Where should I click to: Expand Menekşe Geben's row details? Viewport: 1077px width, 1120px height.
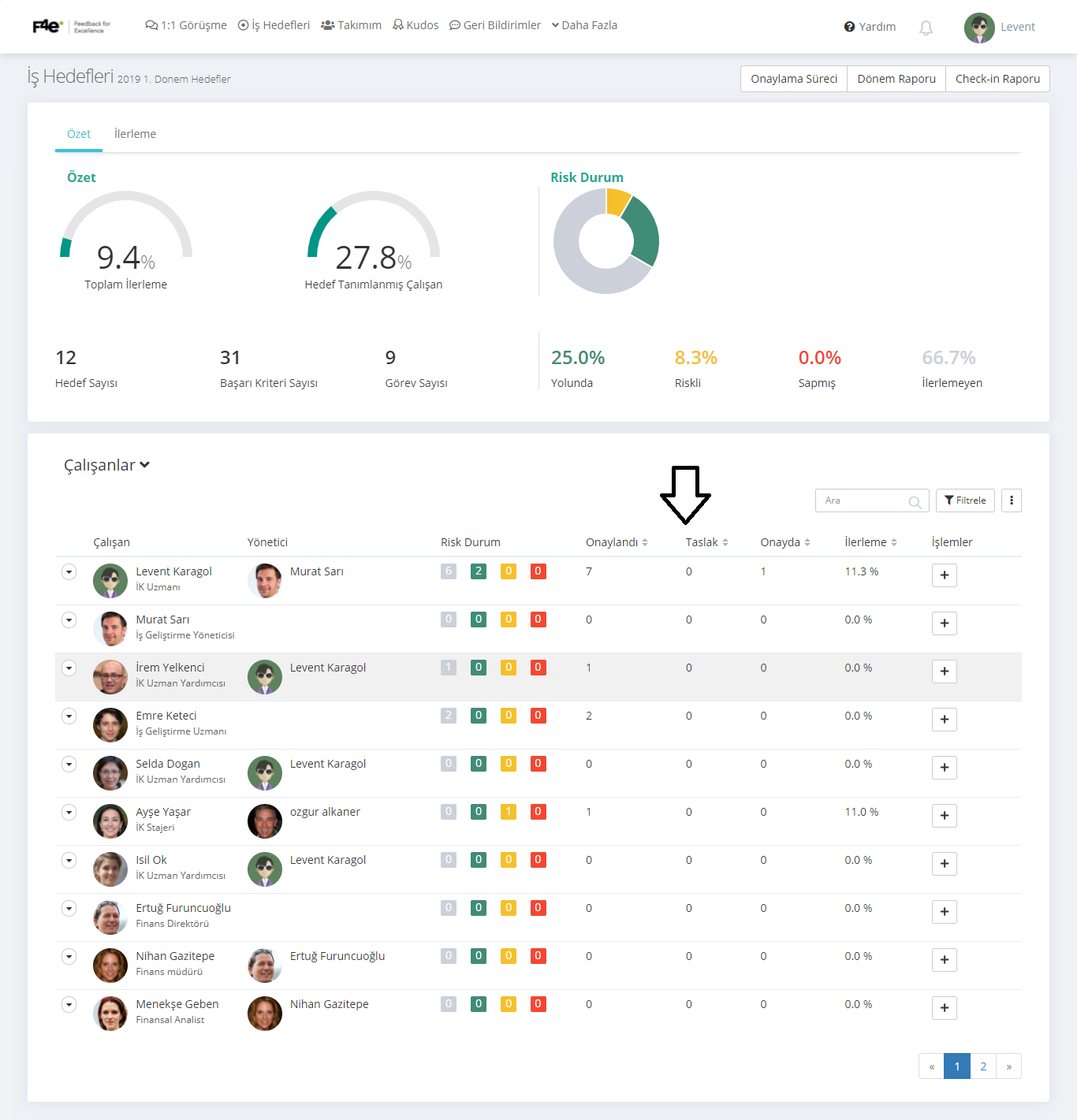point(69,1005)
